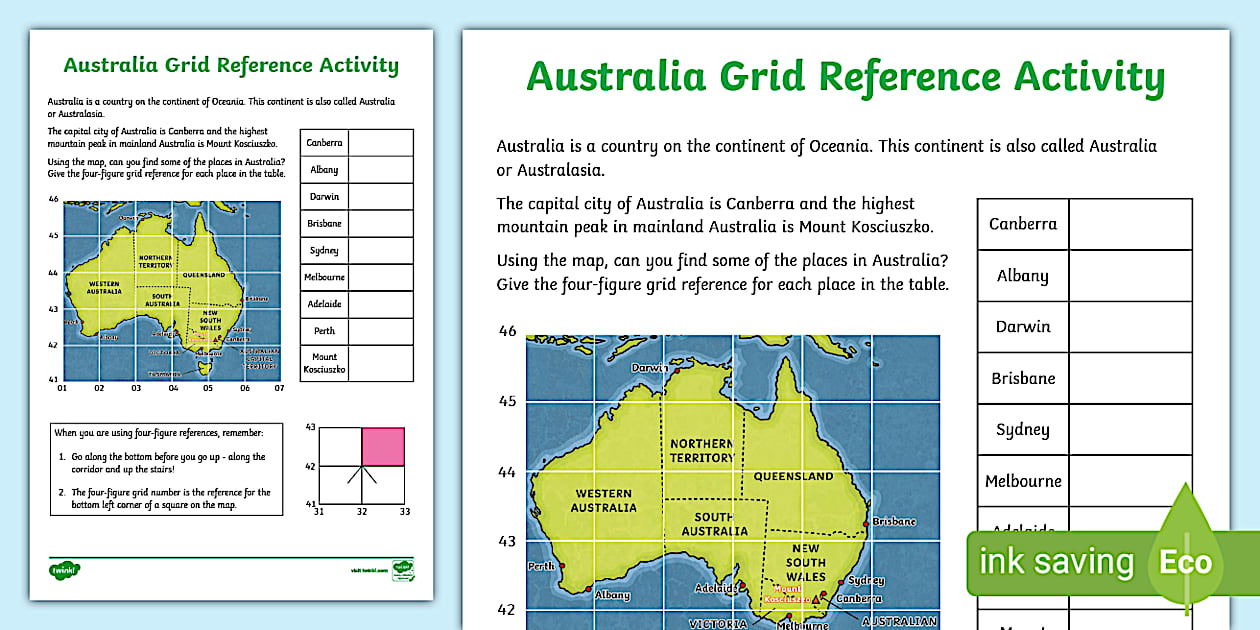The height and width of the screenshot is (630, 1260).
Task: Click the Darwin label in the large table
Action: (x=1023, y=327)
